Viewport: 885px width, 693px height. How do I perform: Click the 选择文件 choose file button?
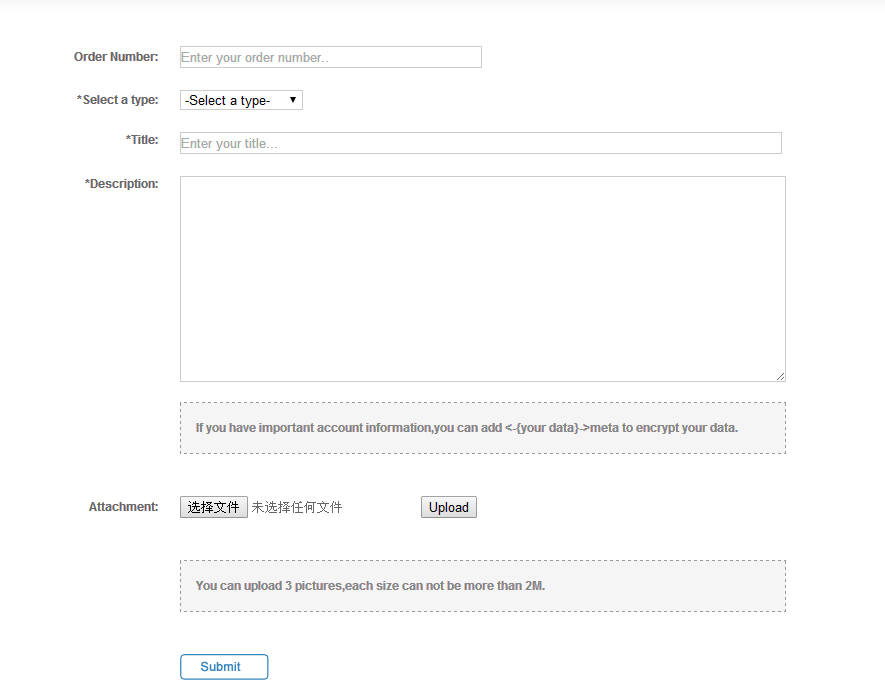point(213,507)
